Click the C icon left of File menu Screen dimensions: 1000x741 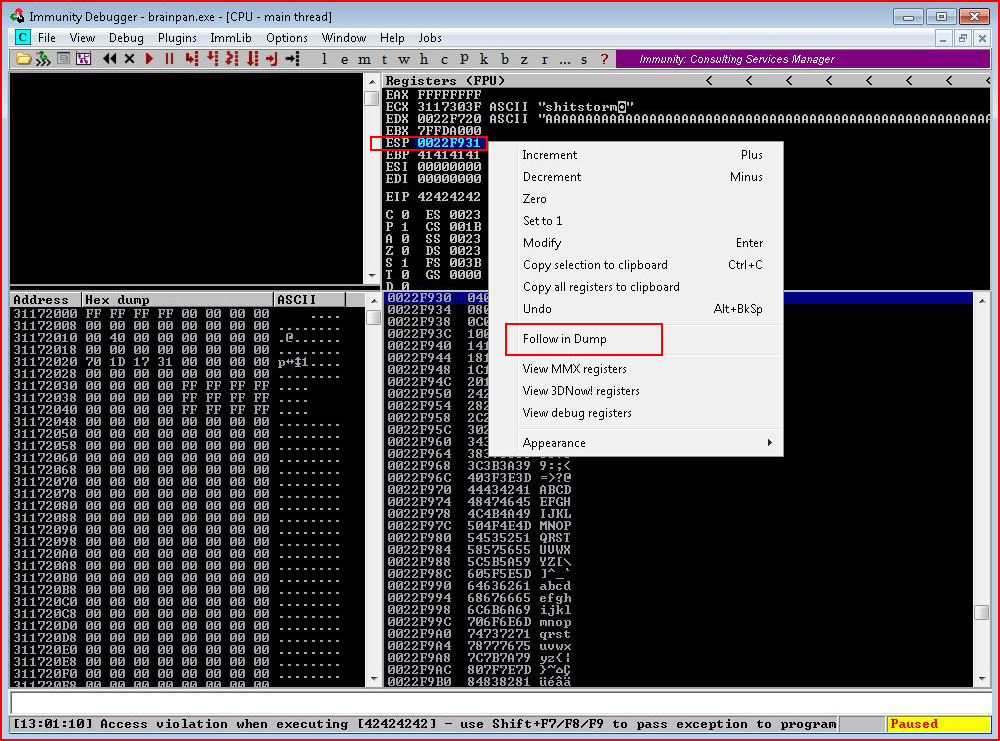click(x=22, y=38)
